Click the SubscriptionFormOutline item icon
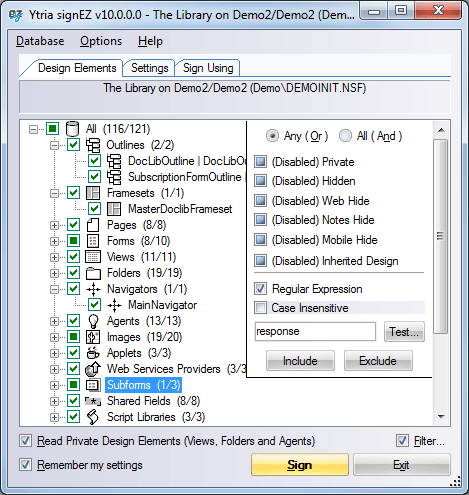Image resolution: width=469 pixels, height=495 pixels. tap(114, 177)
